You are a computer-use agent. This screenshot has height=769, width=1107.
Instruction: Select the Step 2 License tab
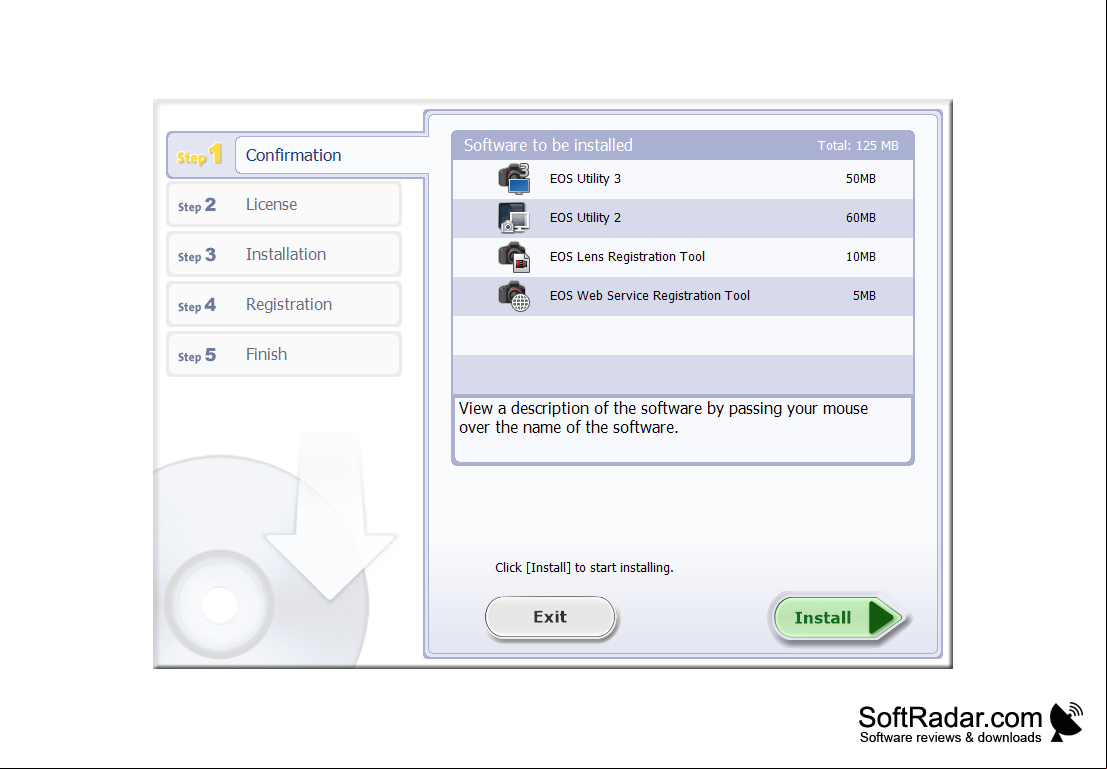pyautogui.click(x=284, y=205)
